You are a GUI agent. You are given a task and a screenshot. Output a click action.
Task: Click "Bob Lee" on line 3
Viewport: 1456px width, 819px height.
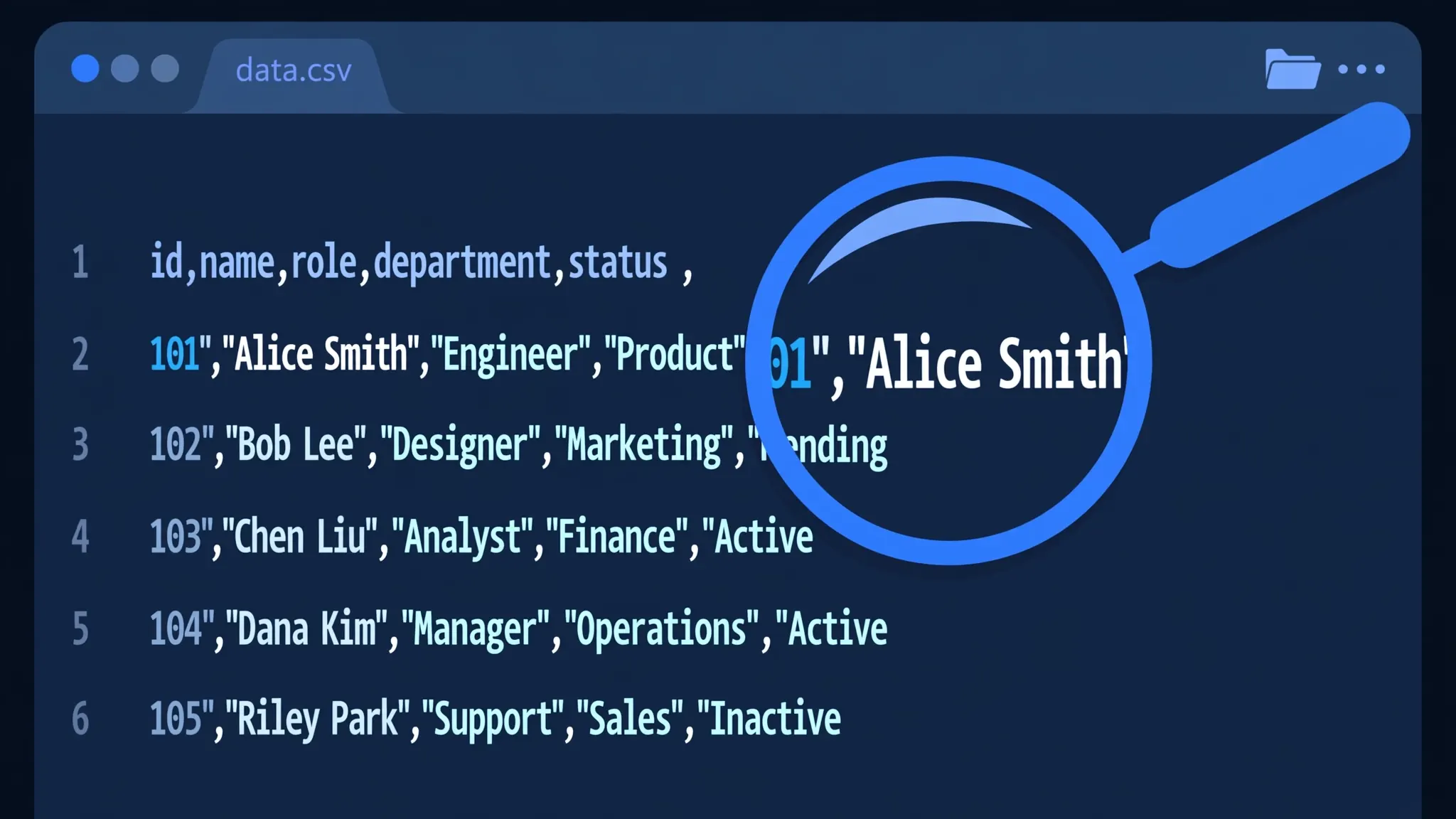[x=296, y=445]
